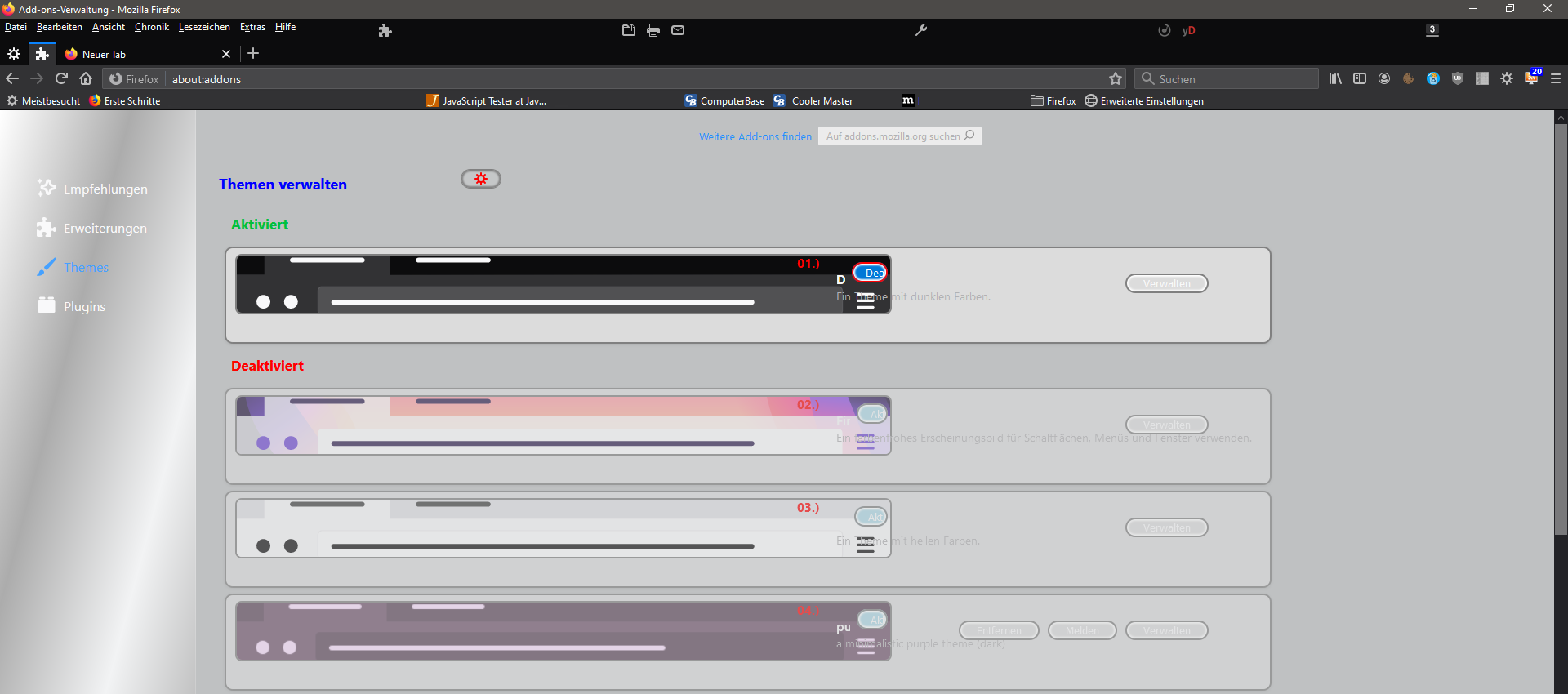The width and height of the screenshot is (1568, 694).
Task: Click the gear extension icon in the toolbar
Action: pos(1507,78)
